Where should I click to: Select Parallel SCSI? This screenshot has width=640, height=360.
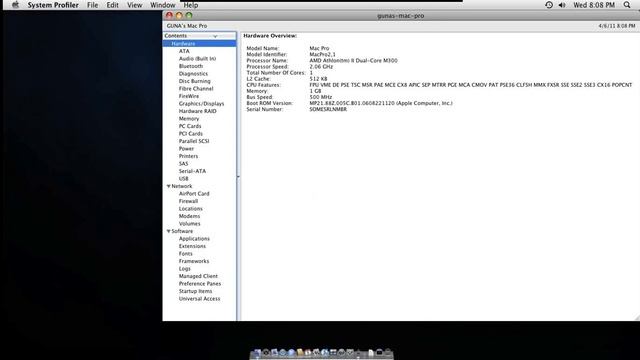tap(193, 141)
